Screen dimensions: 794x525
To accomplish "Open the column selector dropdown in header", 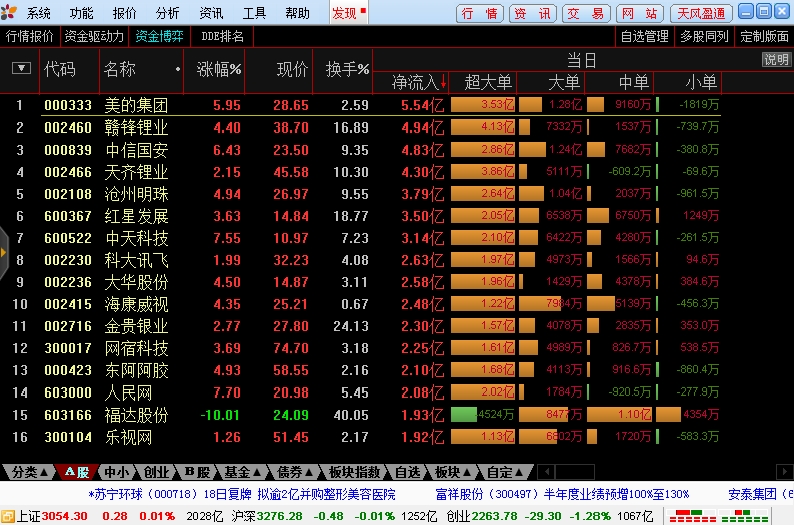I will coord(21,68).
